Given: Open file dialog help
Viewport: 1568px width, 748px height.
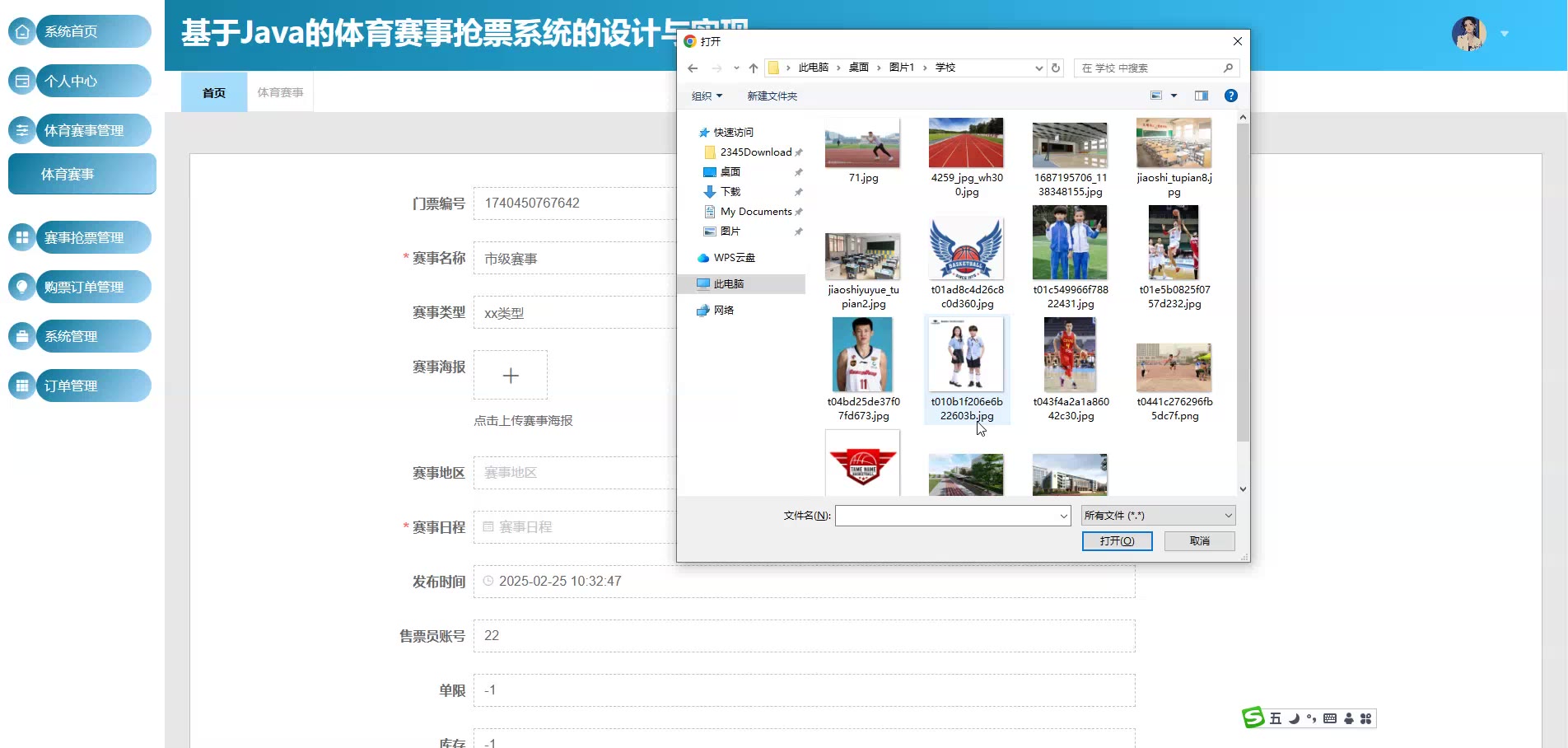Looking at the screenshot, I should [1231, 96].
